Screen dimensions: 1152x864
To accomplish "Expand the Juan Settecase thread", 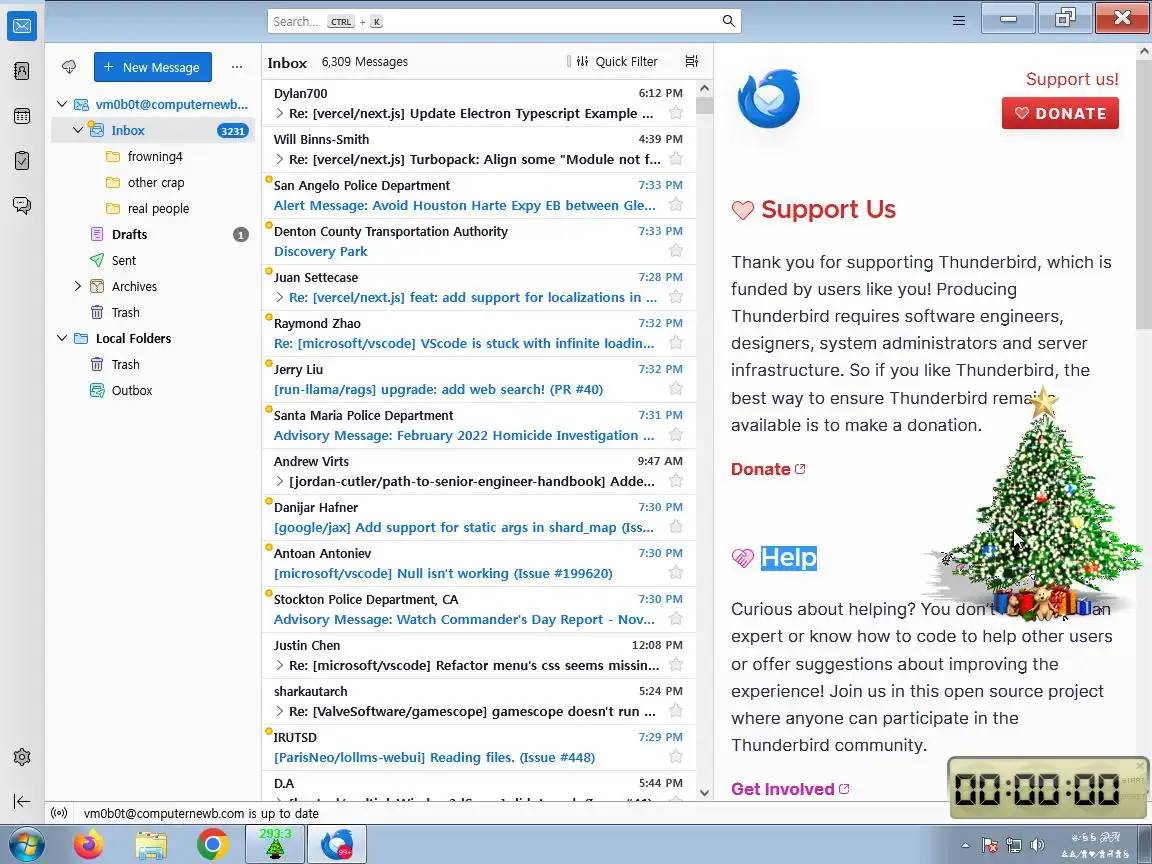I will click(x=280, y=297).
